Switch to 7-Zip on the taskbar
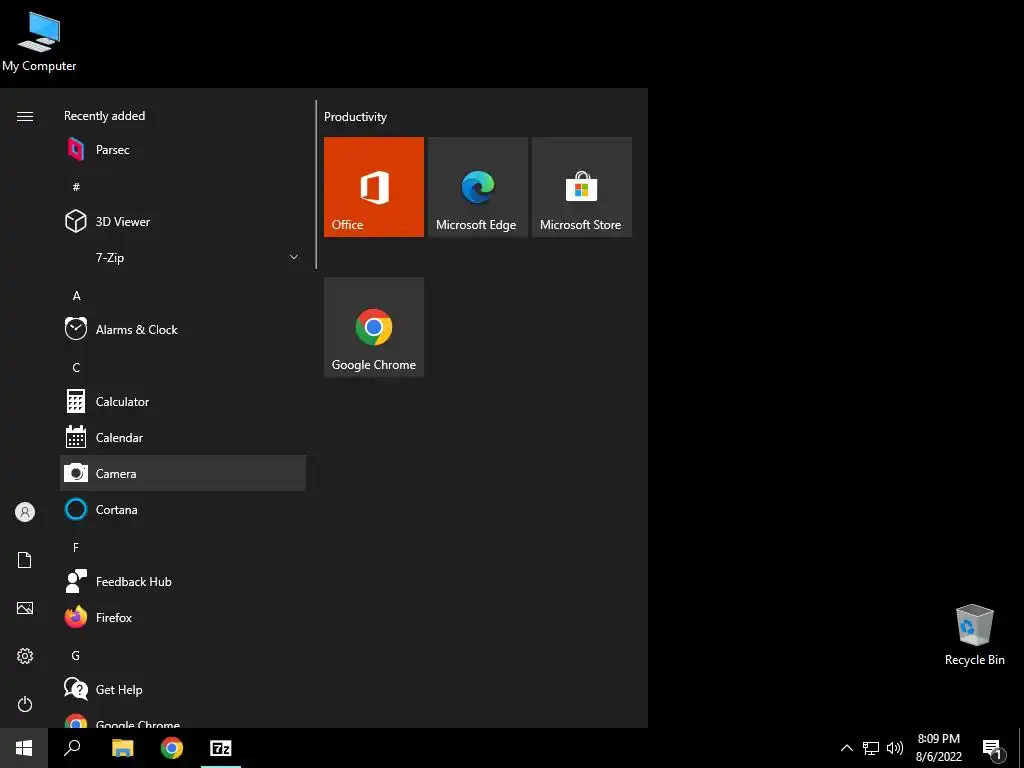1024x768 pixels. (x=221, y=748)
